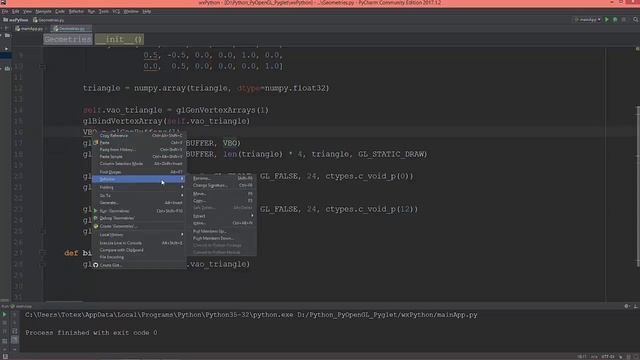Rerun process with run panel play icon
Image resolution: width=640 pixels, height=360 pixels.
[4, 315]
